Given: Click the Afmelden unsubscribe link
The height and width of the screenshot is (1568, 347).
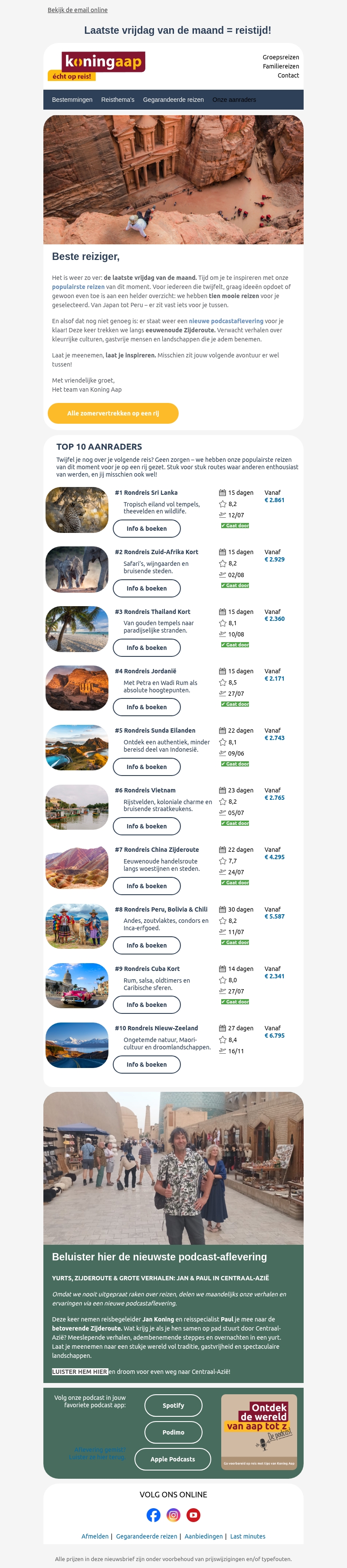Looking at the screenshot, I should point(95,1536).
